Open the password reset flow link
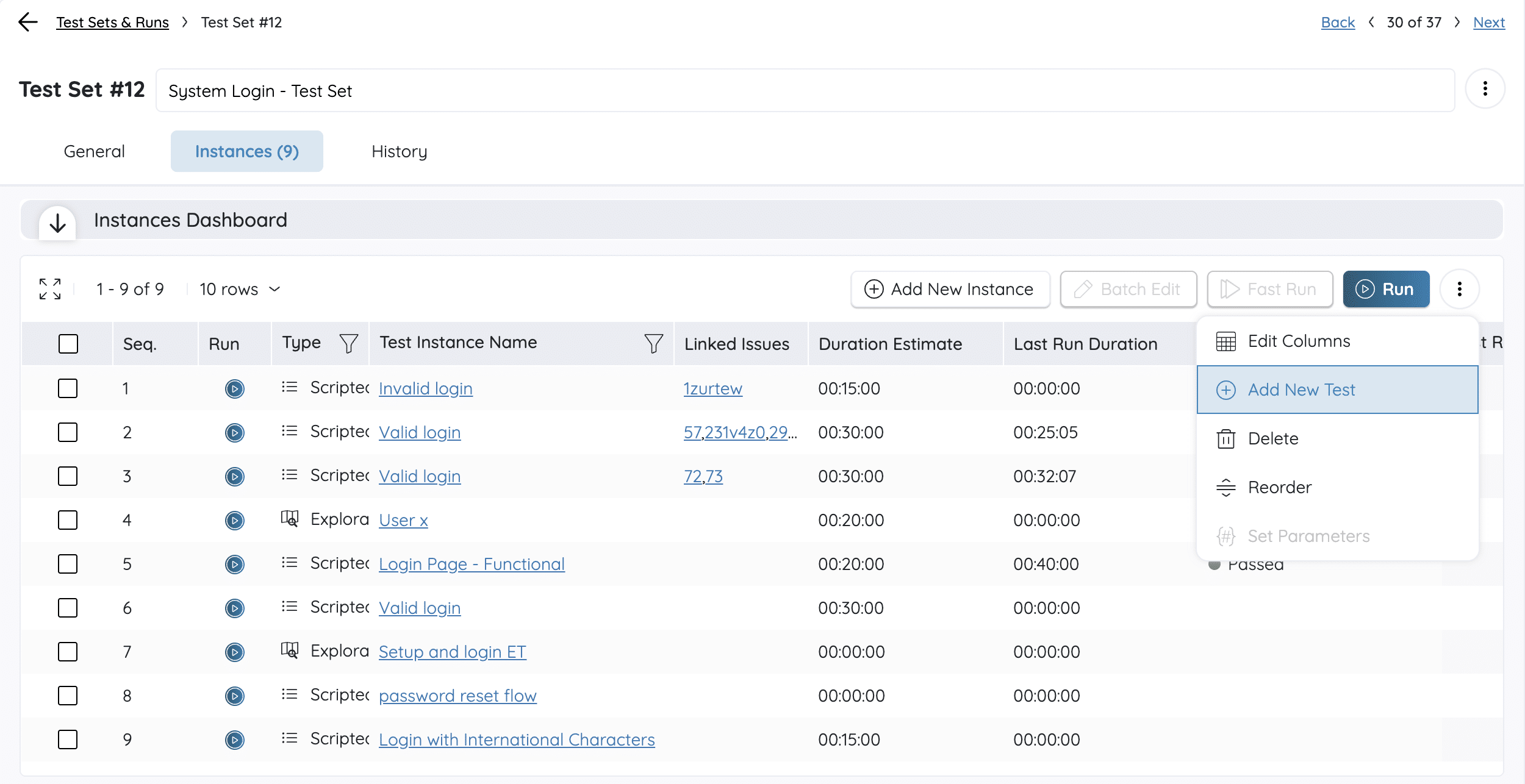 pos(457,696)
